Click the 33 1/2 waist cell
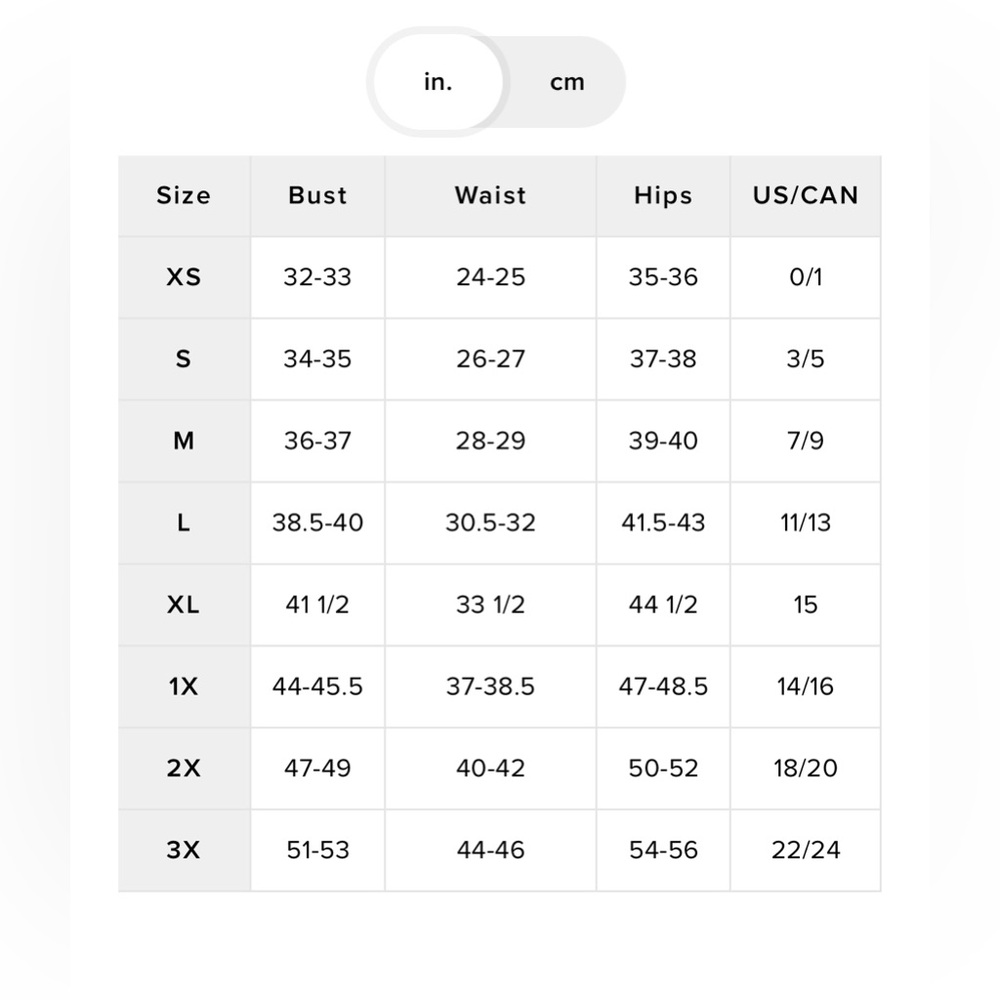1000x1000 pixels. click(x=490, y=605)
